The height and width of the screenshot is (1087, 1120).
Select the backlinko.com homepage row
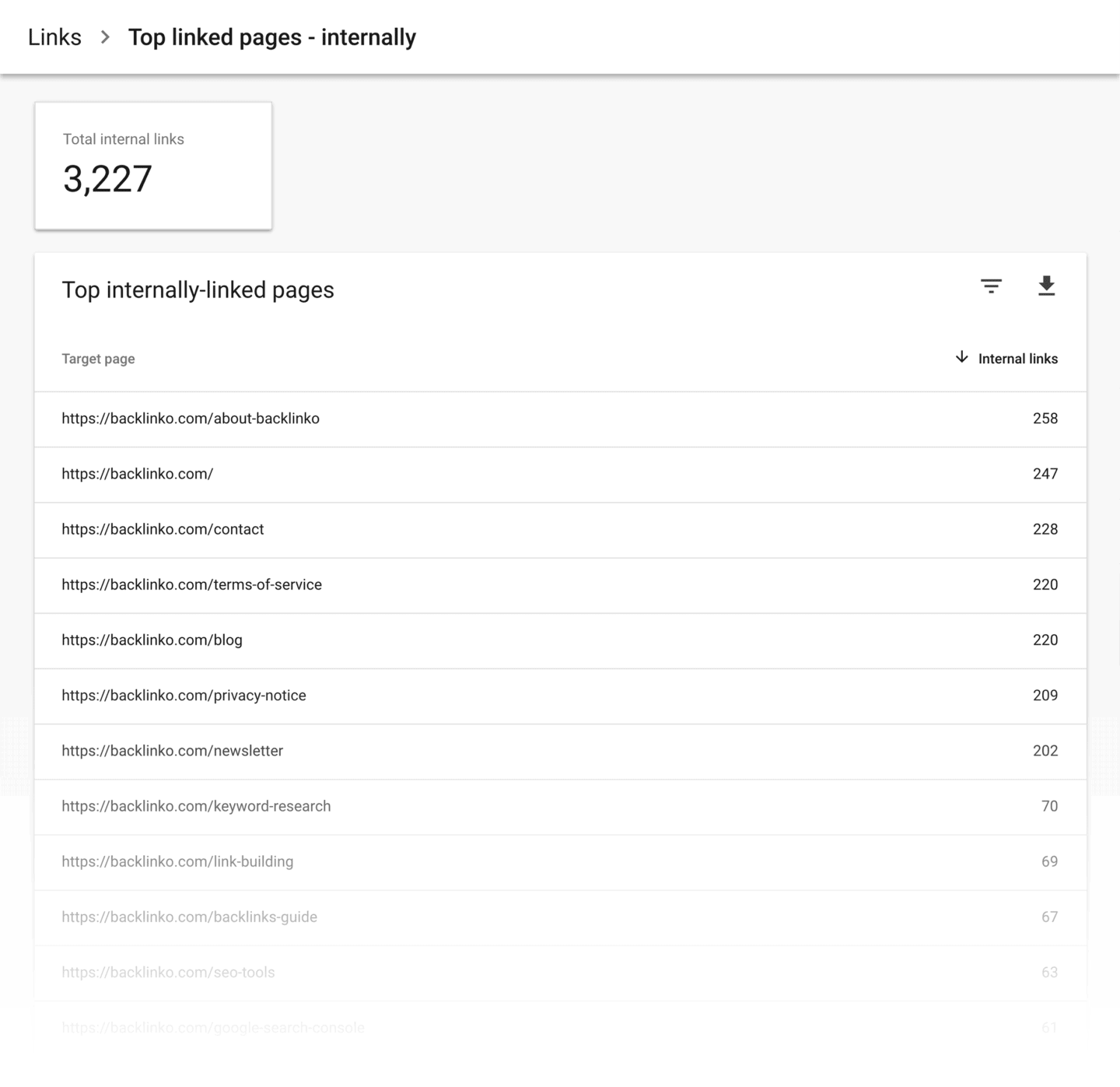138,474
